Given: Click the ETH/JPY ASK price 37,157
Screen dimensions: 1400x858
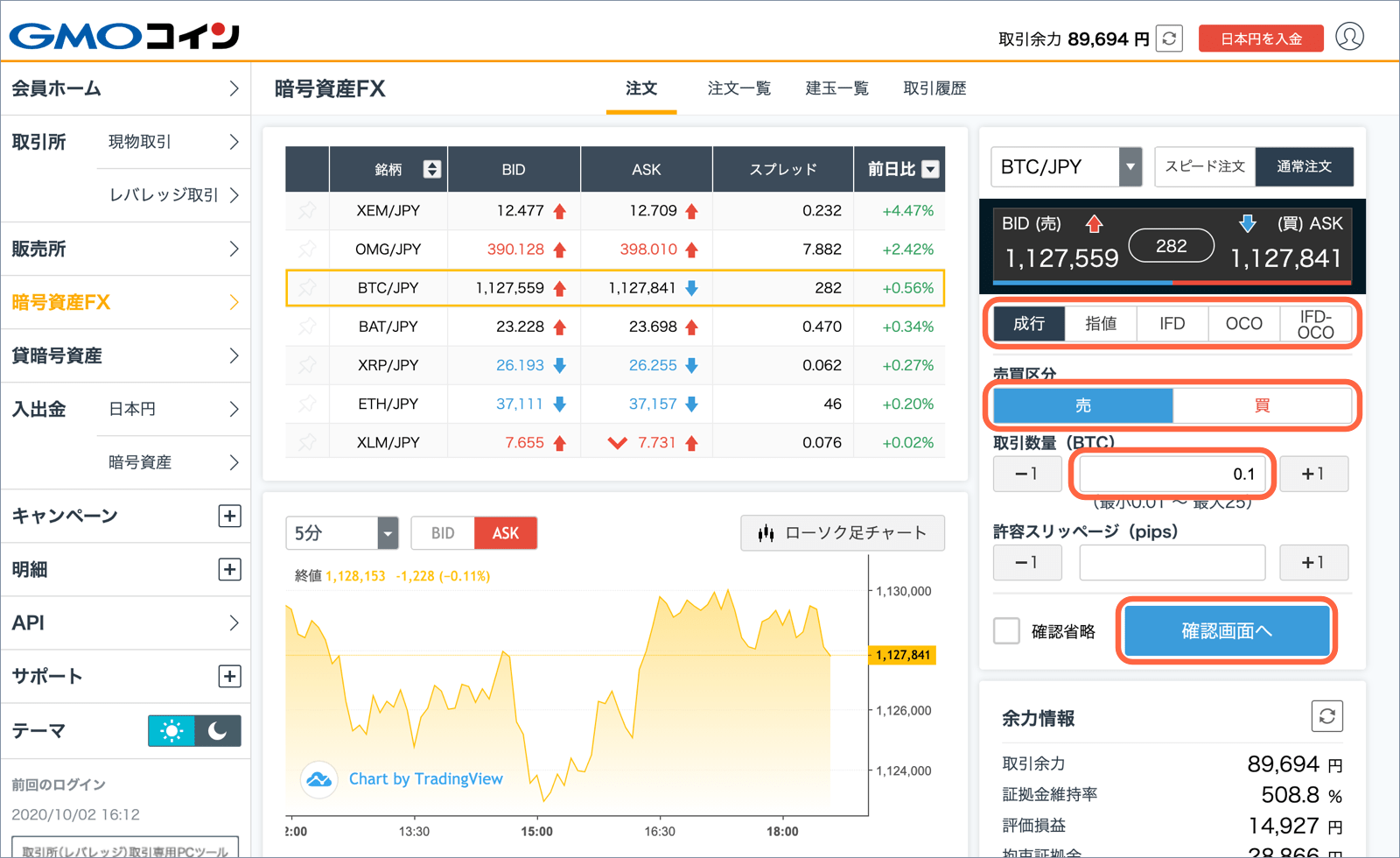Looking at the screenshot, I should point(653,404).
